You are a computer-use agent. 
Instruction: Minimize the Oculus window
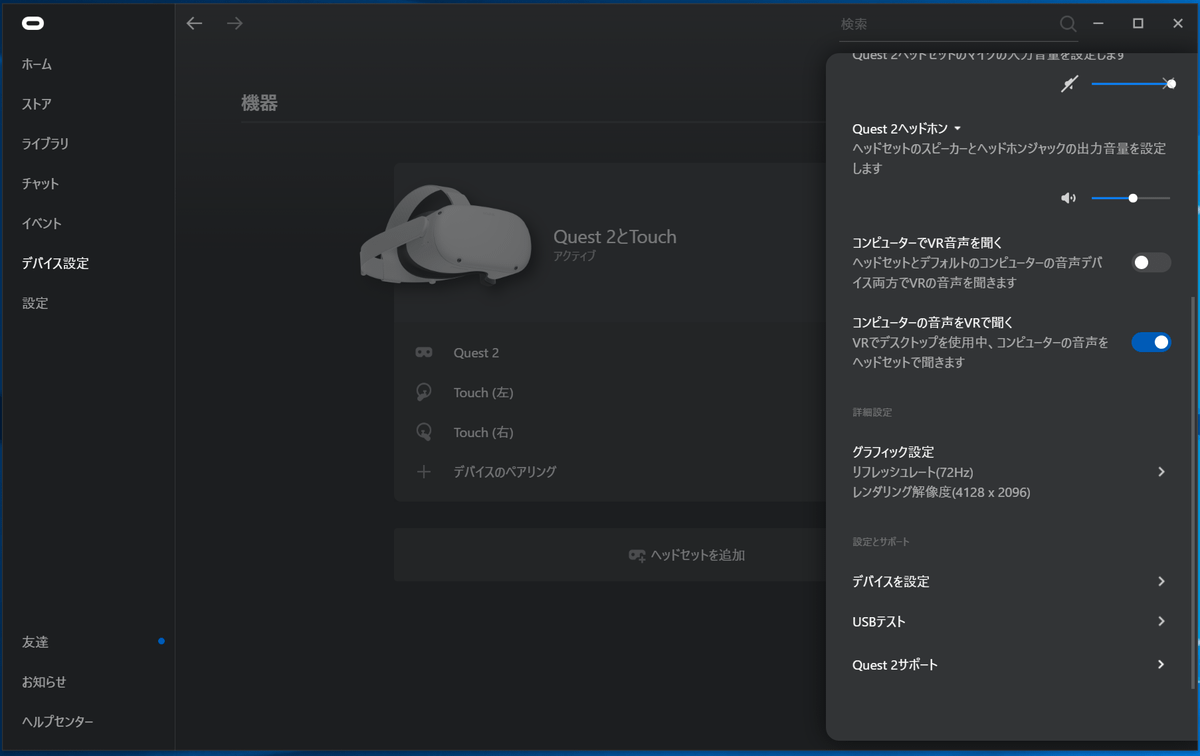tap(1098, 23)
